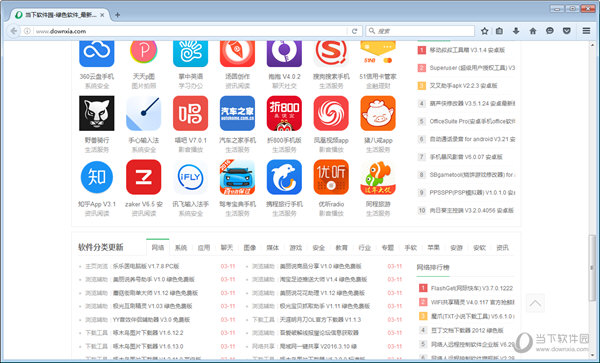Open the WiFi共享精灵 V4.0.117 ranking link
Screen dimensions: 600x363
[472, 302]
